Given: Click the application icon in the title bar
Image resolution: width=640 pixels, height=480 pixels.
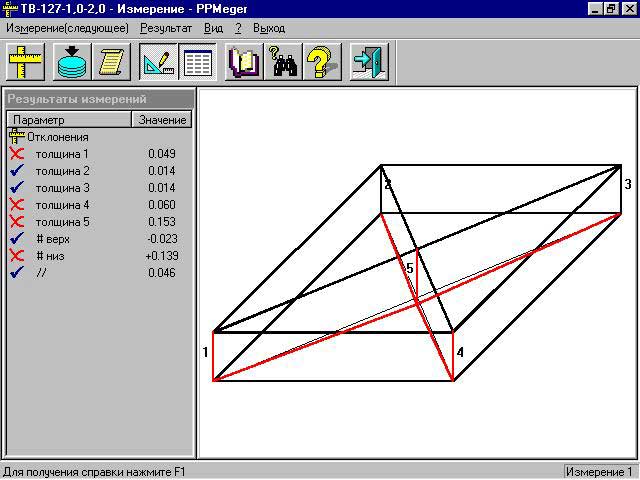Looking at the screenshot, I should [x=9, y=9].
